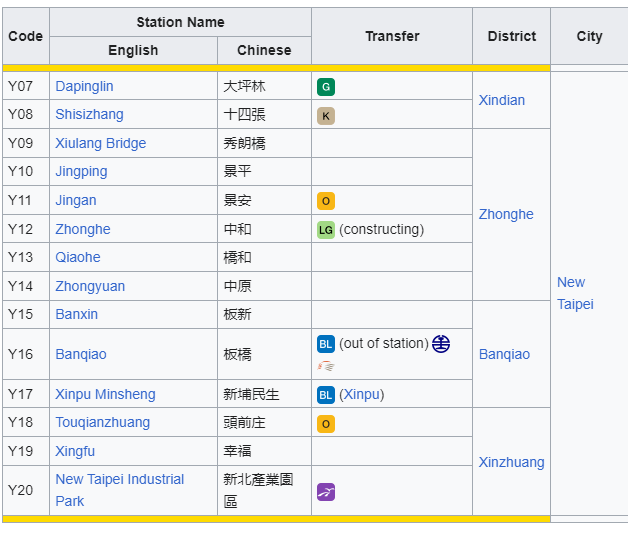The width and height of the screenshot is (628, 540).
Task: Open the orange O icon in Touqianzhuang row
Action: pos(325,424)
